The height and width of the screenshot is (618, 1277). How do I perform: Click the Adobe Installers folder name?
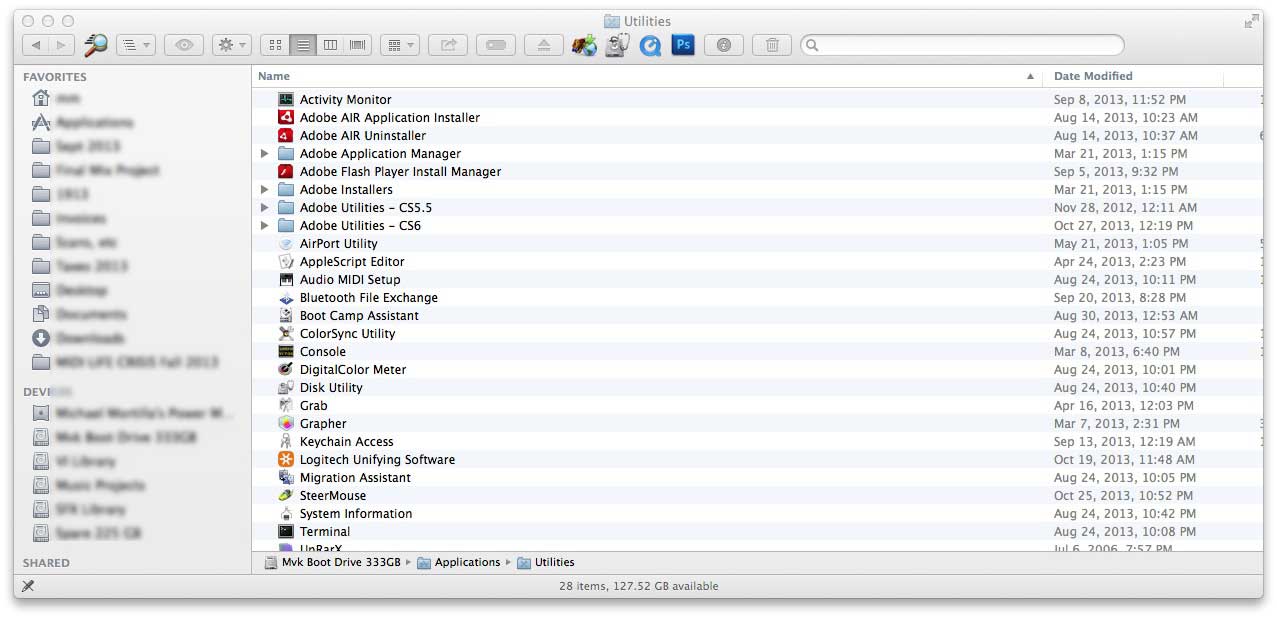[346, 190]
